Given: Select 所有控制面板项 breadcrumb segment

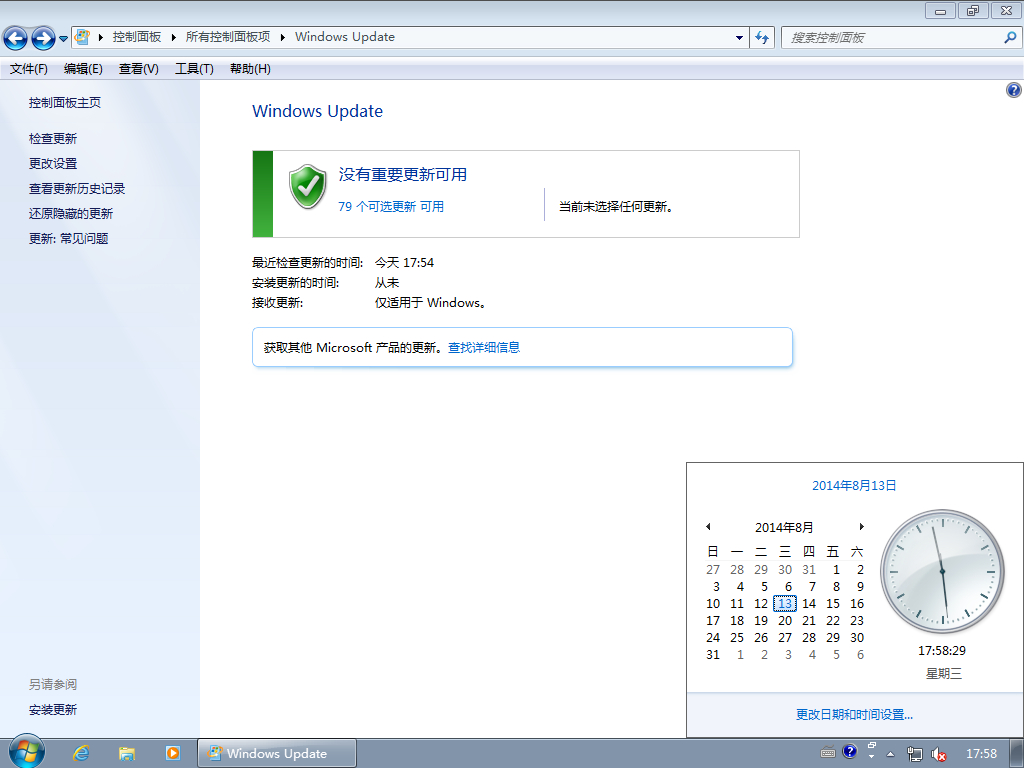Looking at the screenshot, I should (228, 37).
